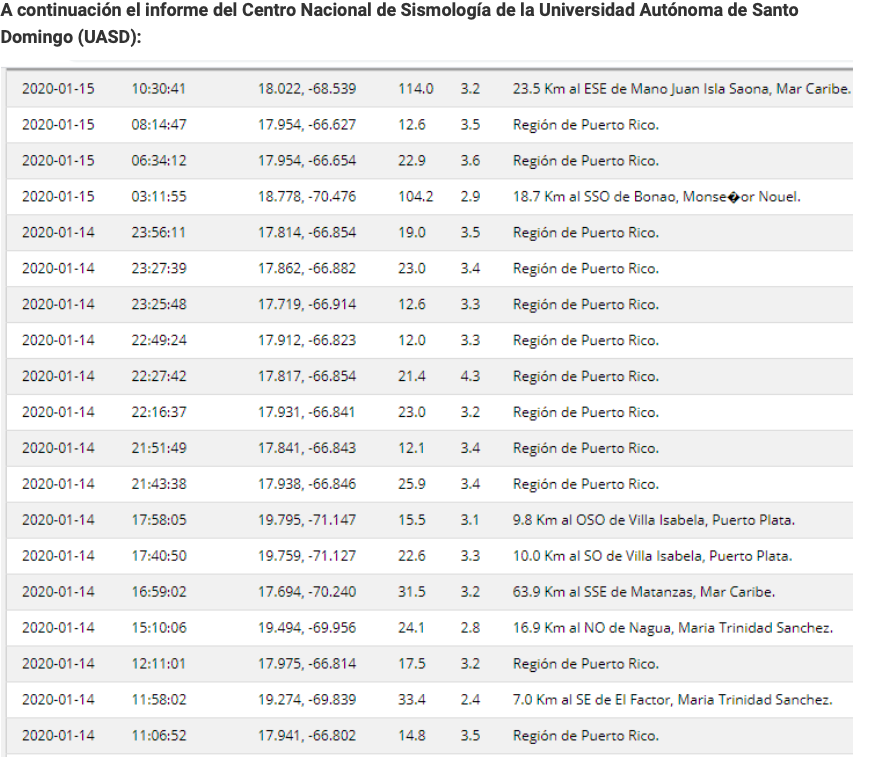Image resolution: width=870 pixels, height=757 pixels.
Task: Click coordinates 17.694, -70.240
Action: coord(307,592)
